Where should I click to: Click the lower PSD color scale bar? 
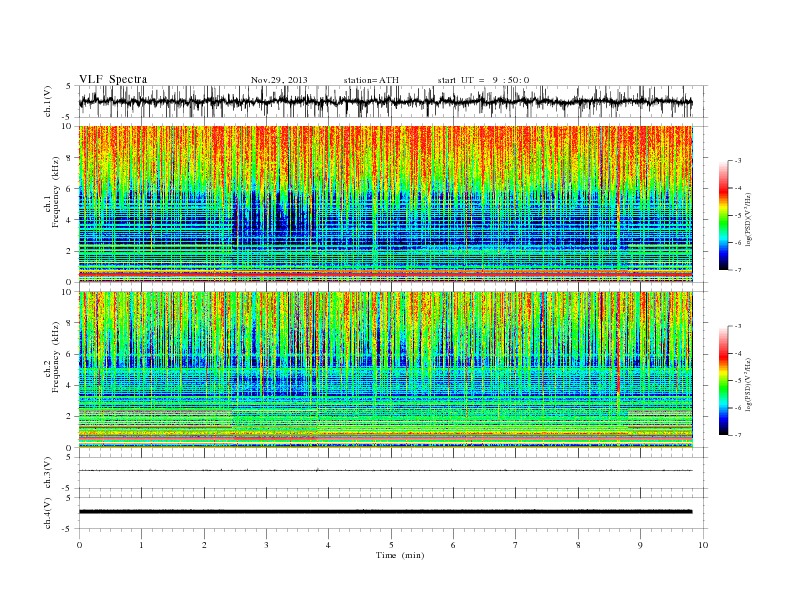pos(723,380)
